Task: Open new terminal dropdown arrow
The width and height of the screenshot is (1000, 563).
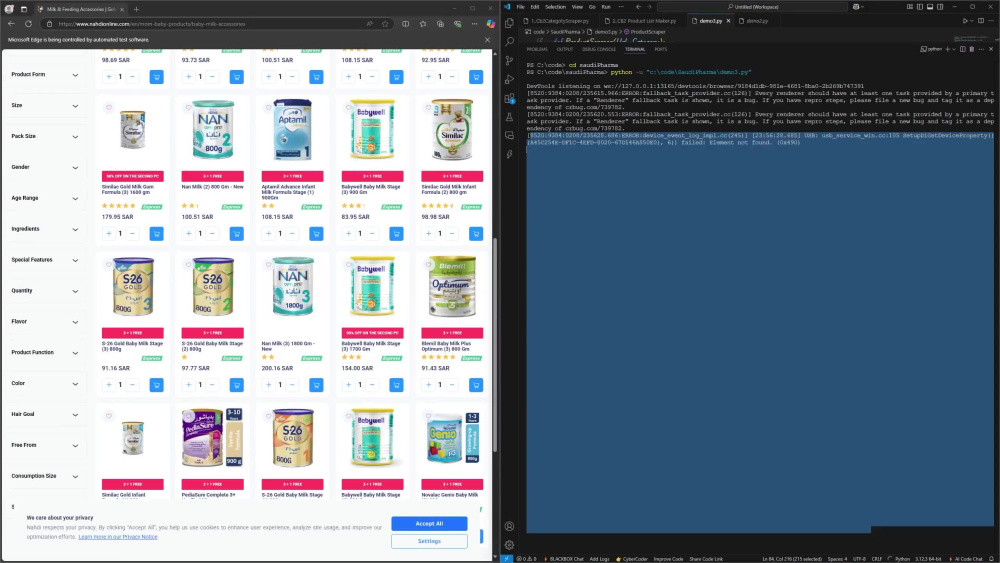Action: pos(954,49)
